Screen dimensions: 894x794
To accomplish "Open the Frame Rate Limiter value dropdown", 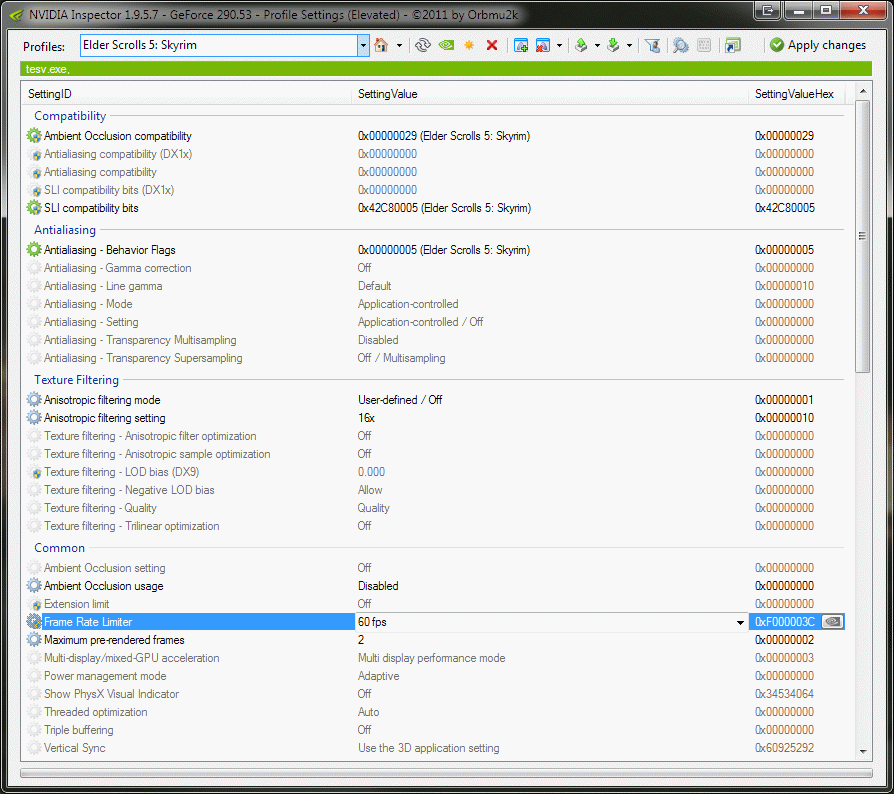I will (740, 622).
